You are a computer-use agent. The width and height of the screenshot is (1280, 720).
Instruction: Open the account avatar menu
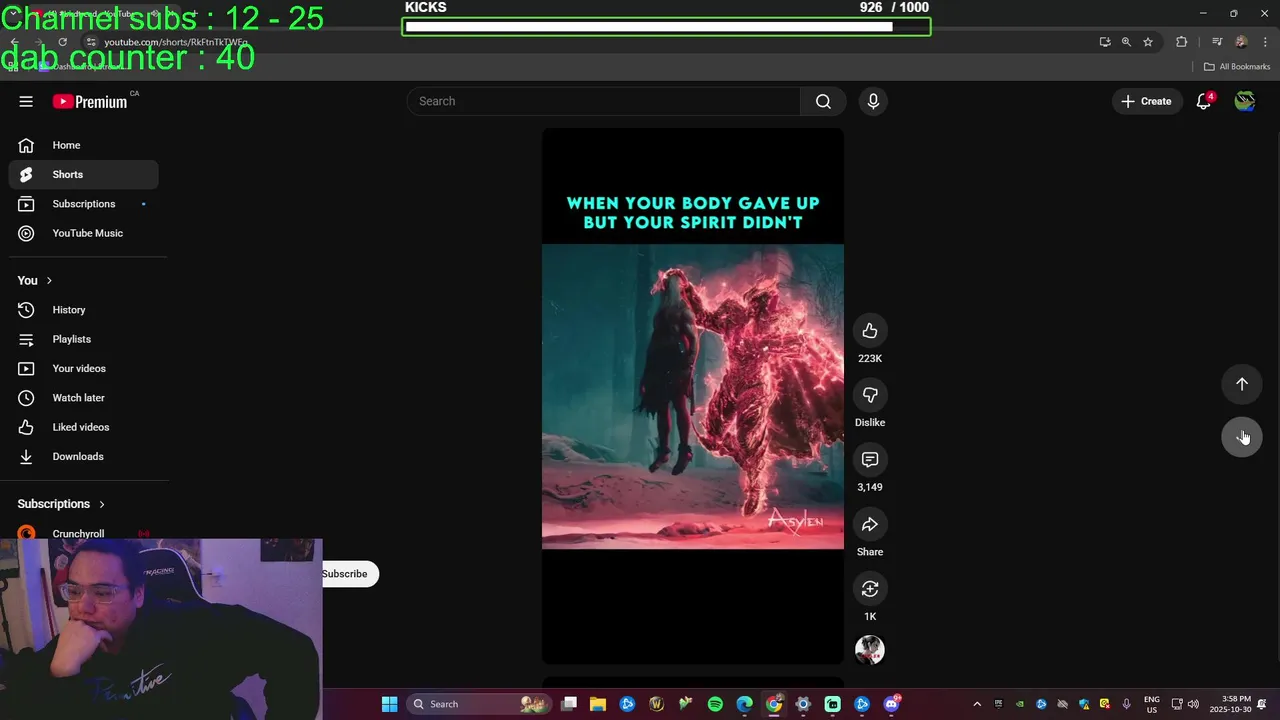click(x=1244, y=101)
